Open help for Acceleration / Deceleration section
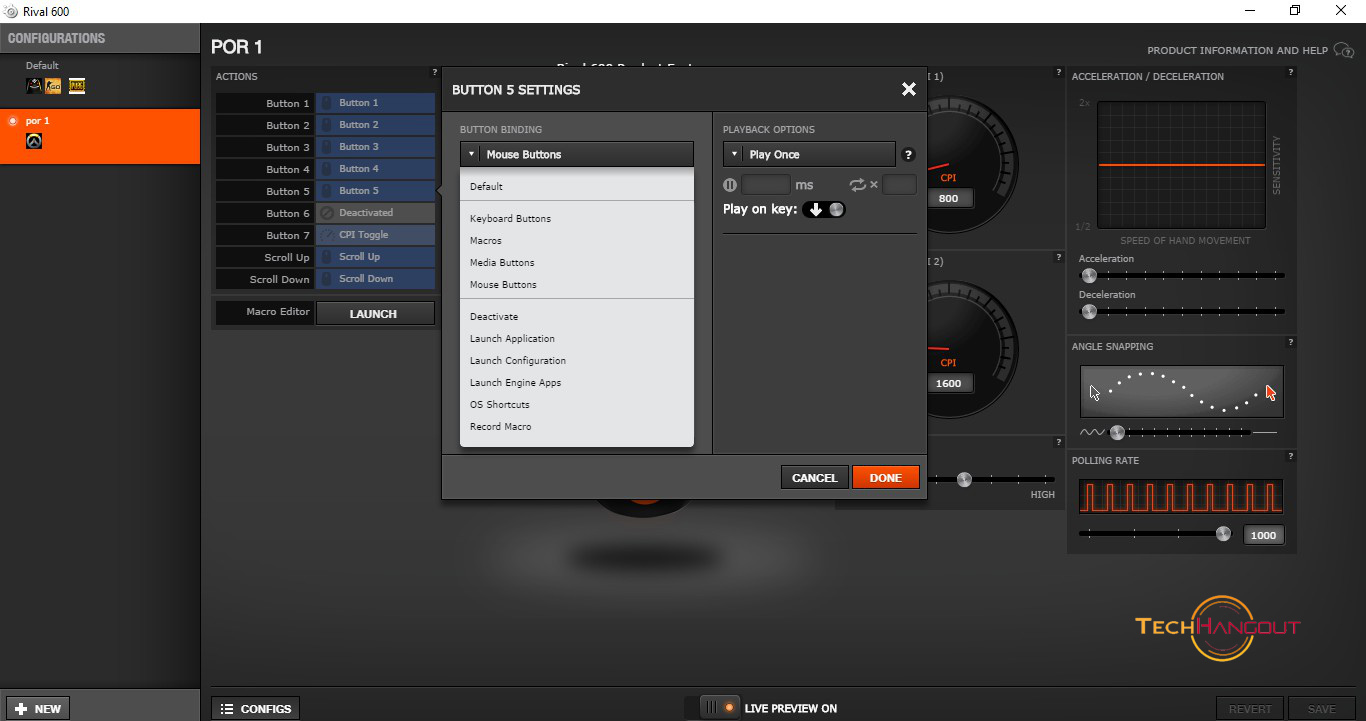 pyautogui.click(x=1291, y=72)
